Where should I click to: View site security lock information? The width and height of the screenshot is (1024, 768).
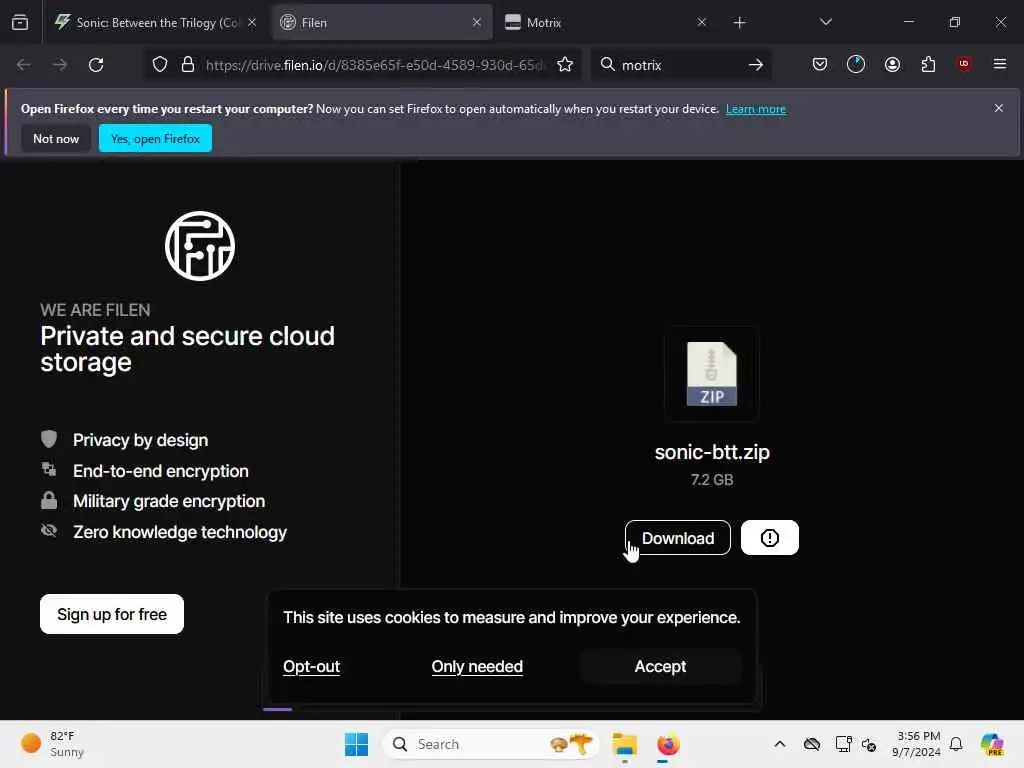tap(188, 65)
